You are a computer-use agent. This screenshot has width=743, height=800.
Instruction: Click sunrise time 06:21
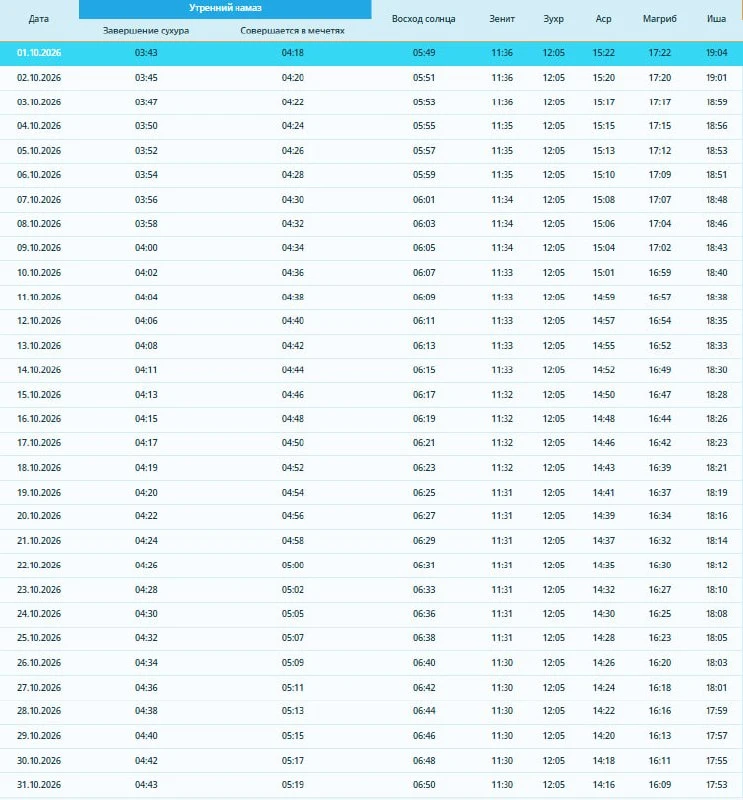(424, 442)
